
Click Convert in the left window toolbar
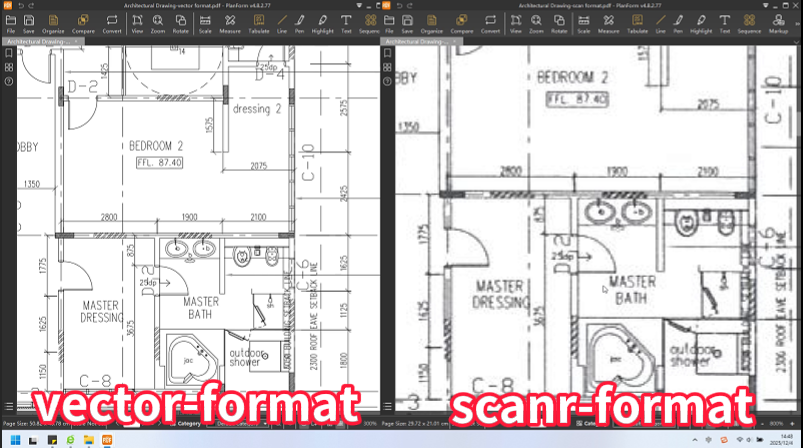[112, 24]
